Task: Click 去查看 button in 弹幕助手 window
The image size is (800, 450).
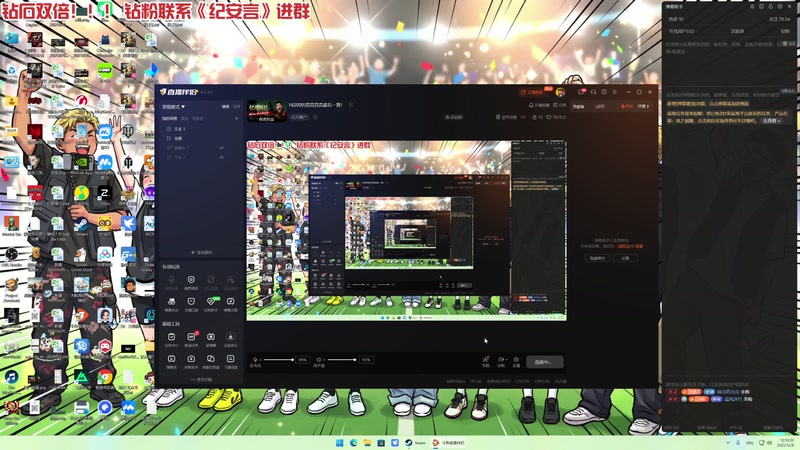Action: [771, 121]
